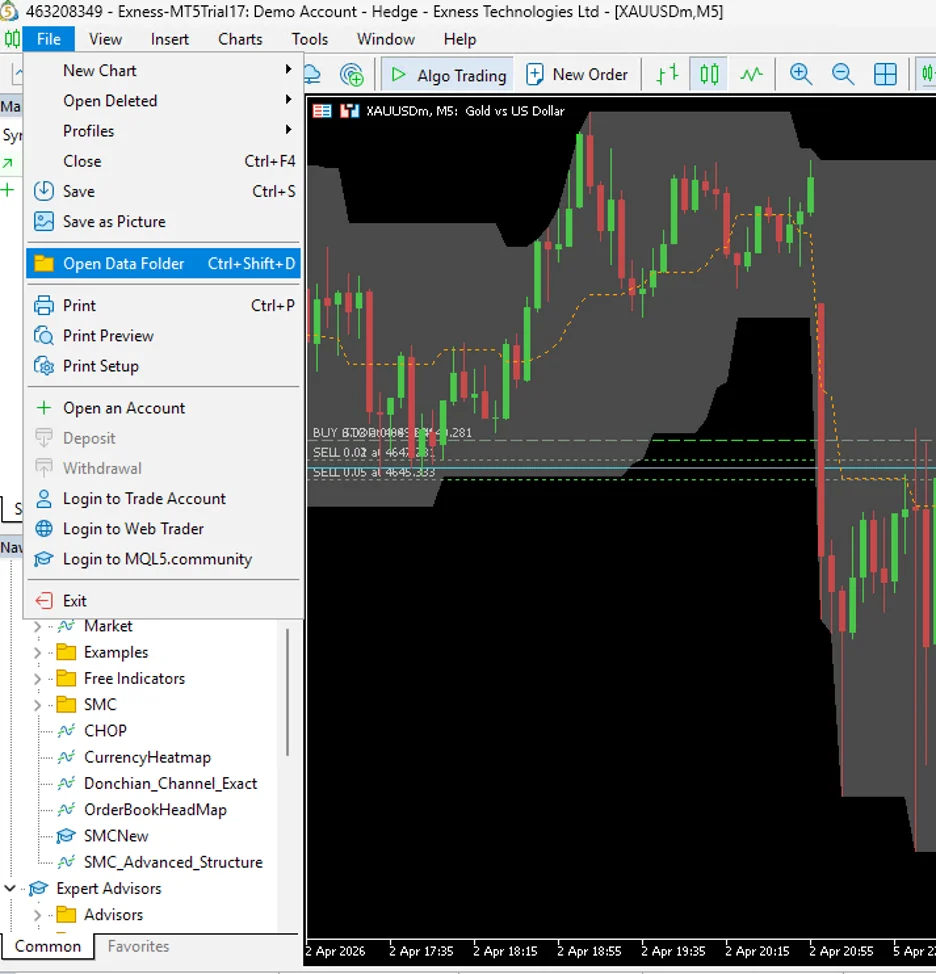Toggle the Algo Trading button
The height and width of the screenshot is (974, 936).
449,75
